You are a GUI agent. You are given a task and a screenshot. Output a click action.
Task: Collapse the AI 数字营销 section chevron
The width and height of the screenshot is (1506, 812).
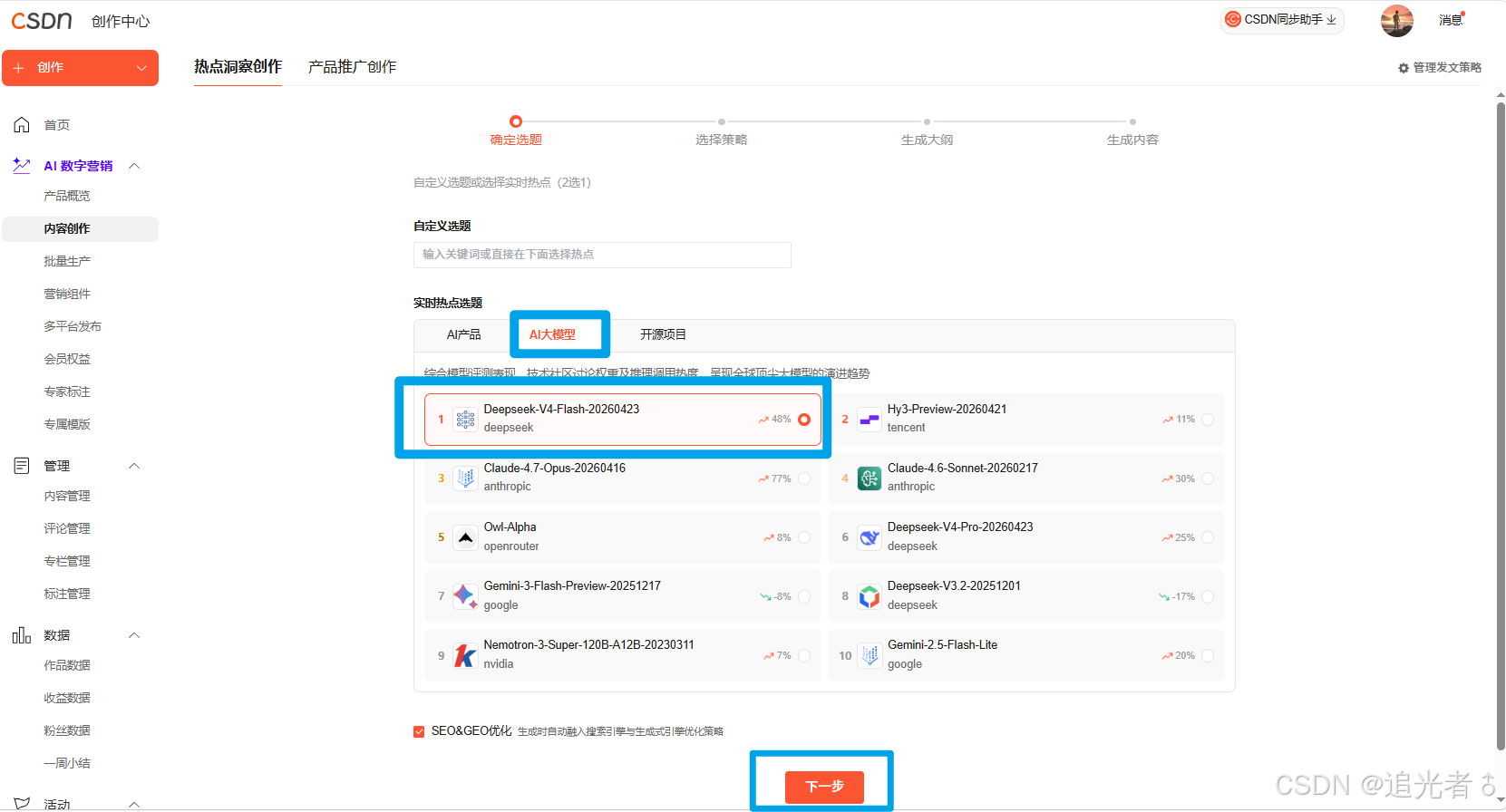(134, 166)
